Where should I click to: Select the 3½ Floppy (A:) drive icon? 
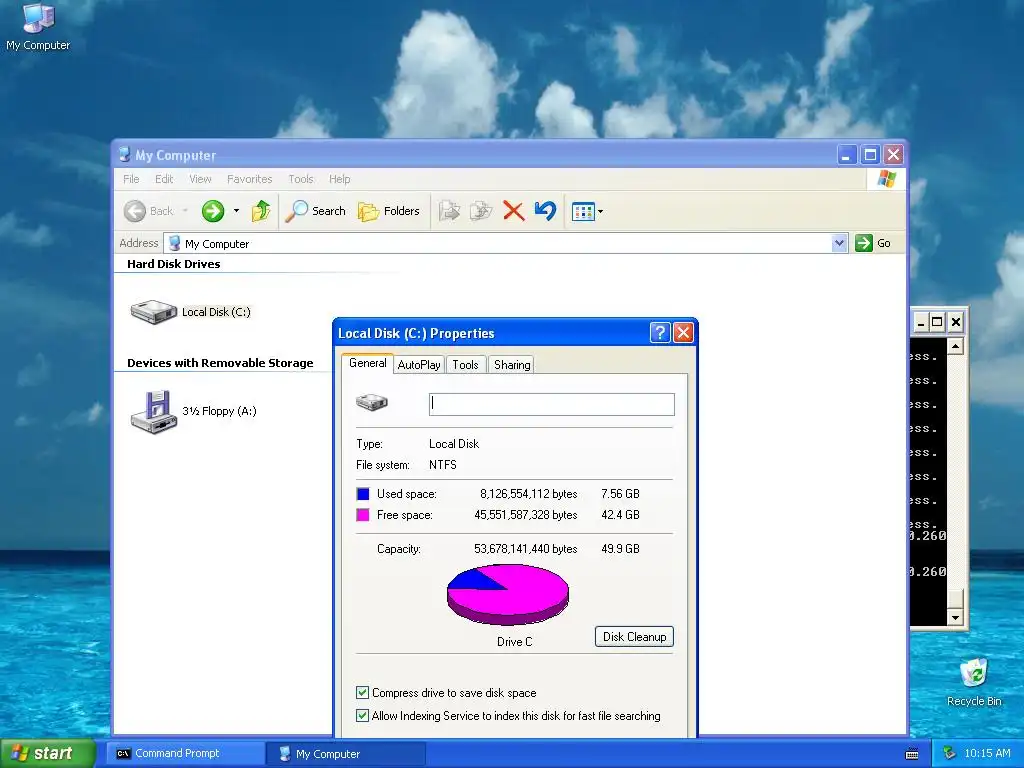tap(154, 411)
